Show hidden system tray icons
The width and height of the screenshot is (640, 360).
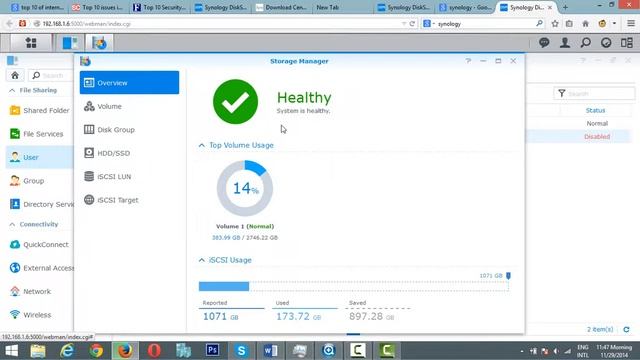pyautogui.click(x=522, y=351)
